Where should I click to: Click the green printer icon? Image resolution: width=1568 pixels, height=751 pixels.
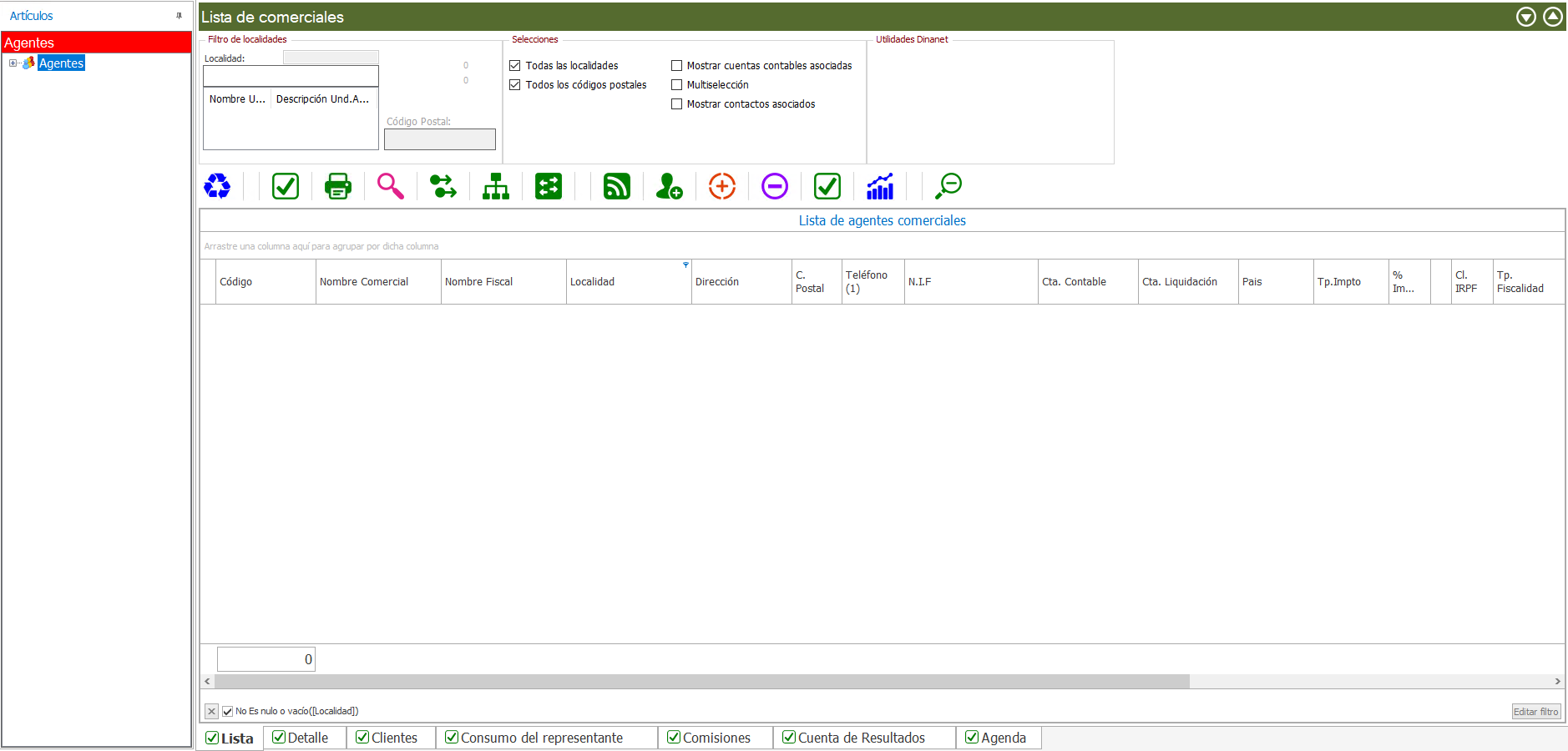pyautogui.click(x=338, y=186)
